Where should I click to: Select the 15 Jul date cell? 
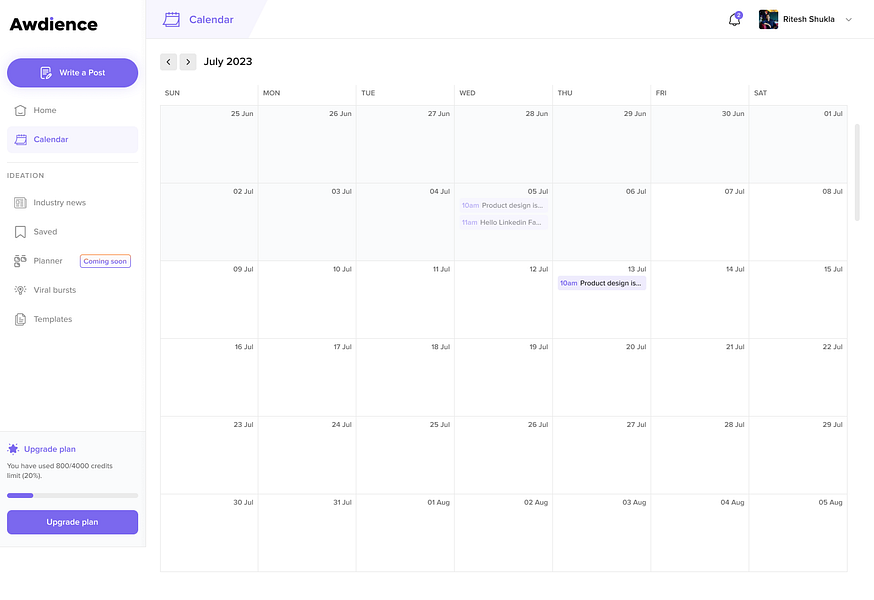pyautogui.click(x=798, y=299)
